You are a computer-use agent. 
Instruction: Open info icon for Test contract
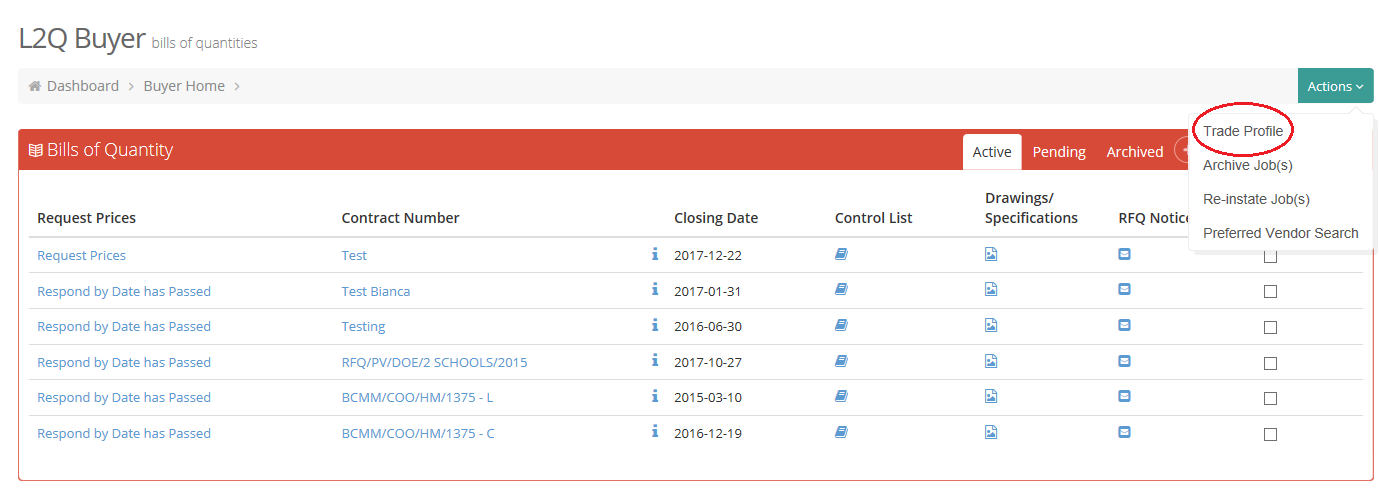[x=655, y=254]
